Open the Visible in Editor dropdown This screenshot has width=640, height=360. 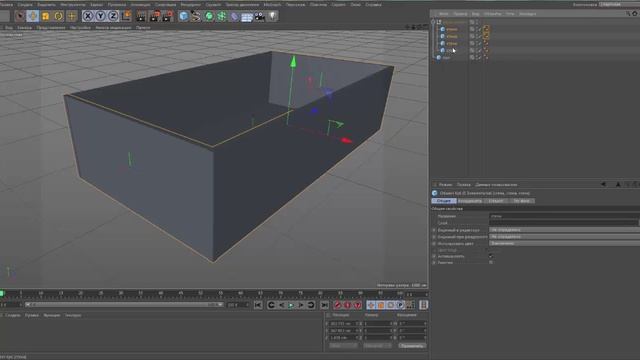coord(564,230)
